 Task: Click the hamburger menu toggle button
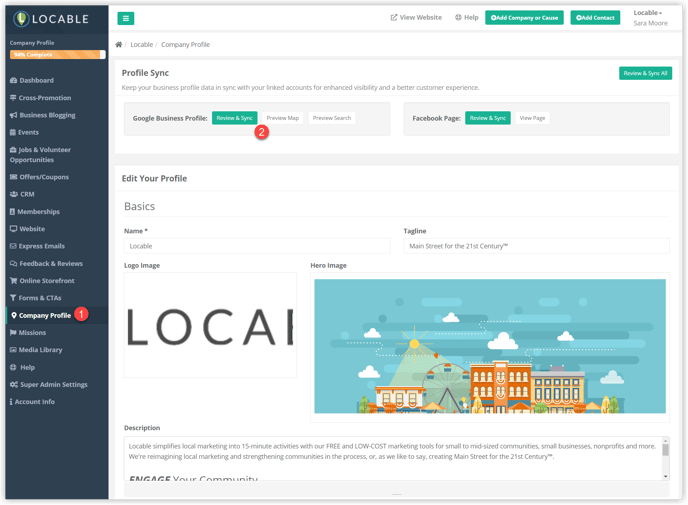(x=125, y=18)
